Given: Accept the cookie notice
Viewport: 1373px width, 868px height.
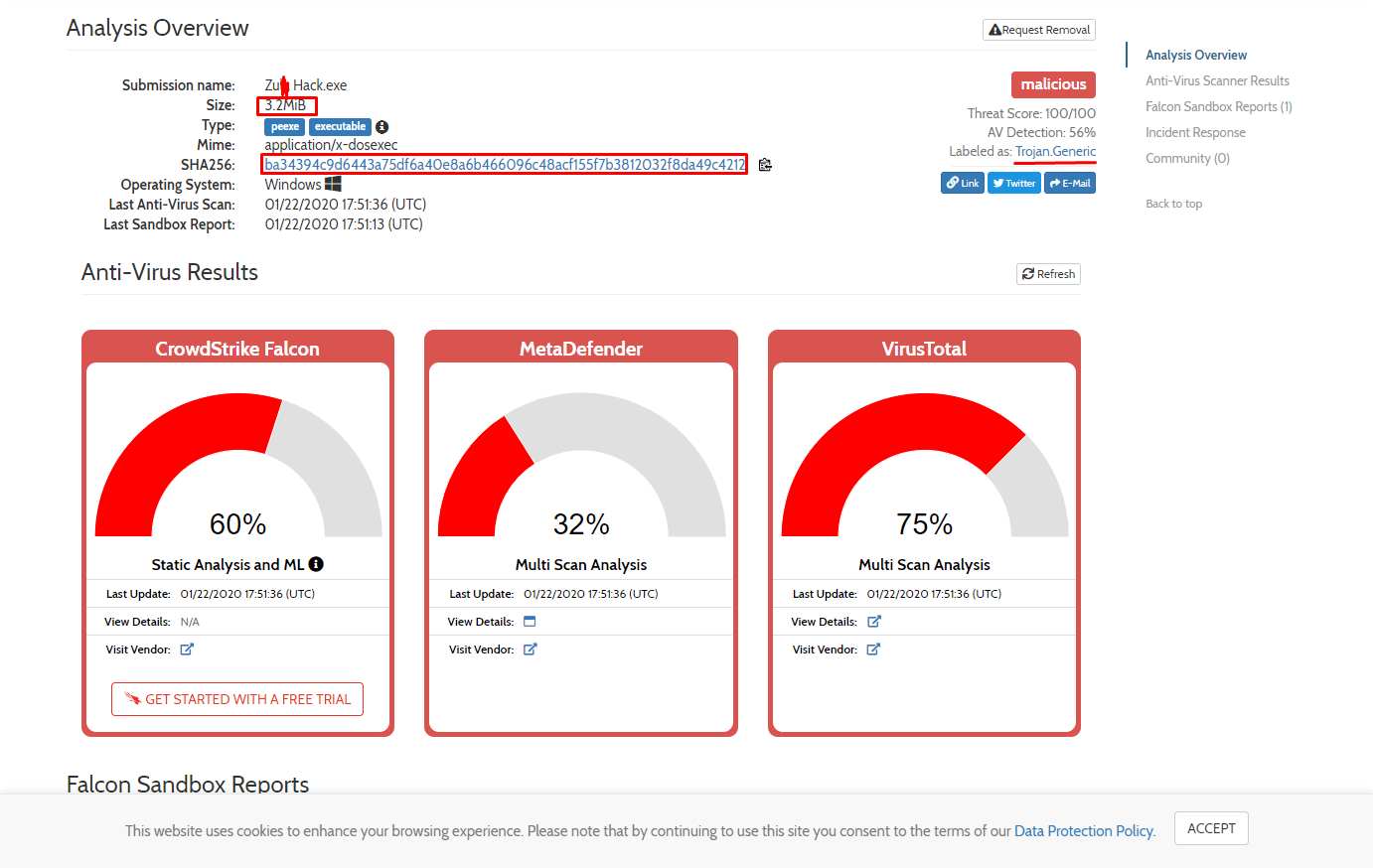Looking at the screenshot, I should 1211,828.
